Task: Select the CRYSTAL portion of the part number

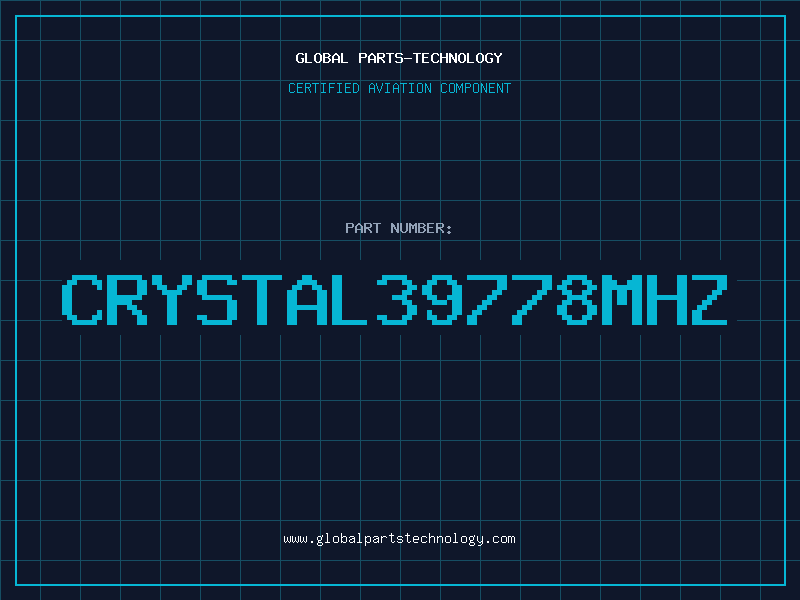Action: pos(214,300)
